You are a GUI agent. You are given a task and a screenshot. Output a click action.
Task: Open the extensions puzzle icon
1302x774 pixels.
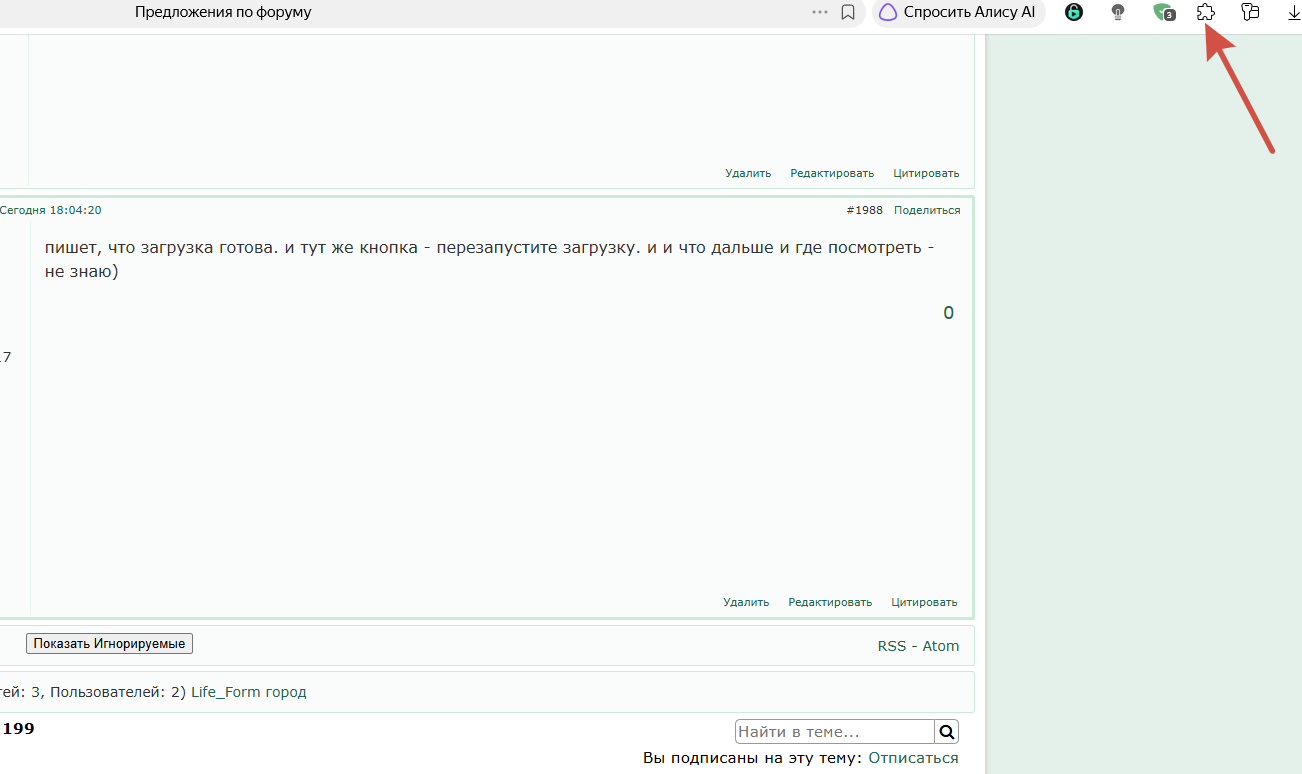[x=1206, y=13]
